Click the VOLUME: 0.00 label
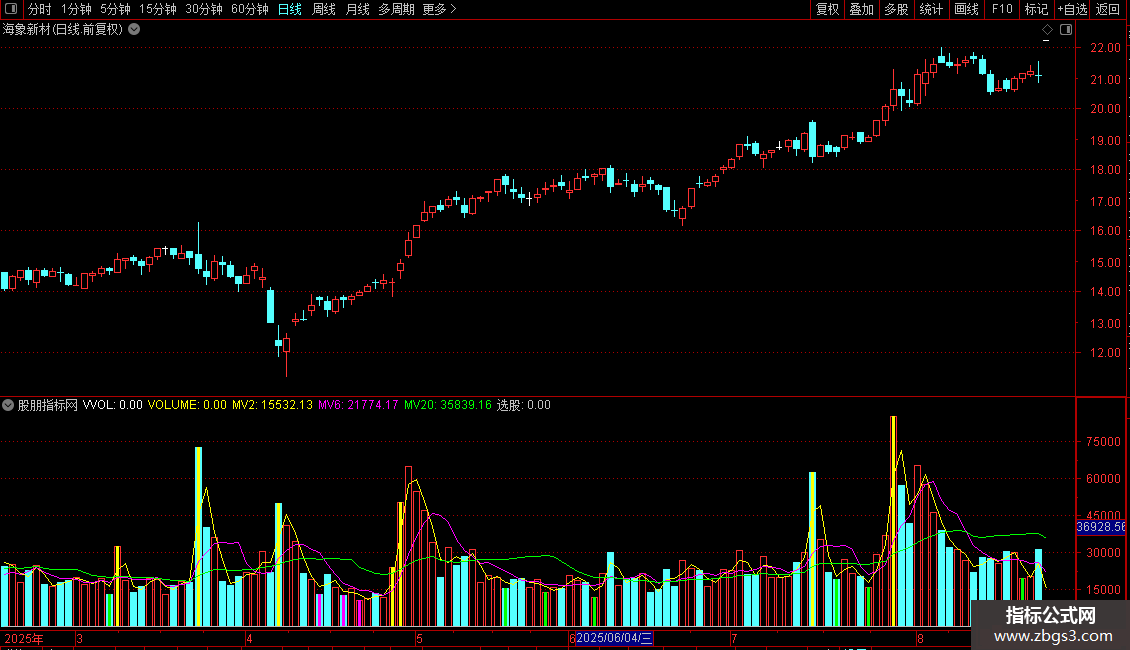Image resolution: width=1130 pixels, height=650 pixels. coord(187,405)
